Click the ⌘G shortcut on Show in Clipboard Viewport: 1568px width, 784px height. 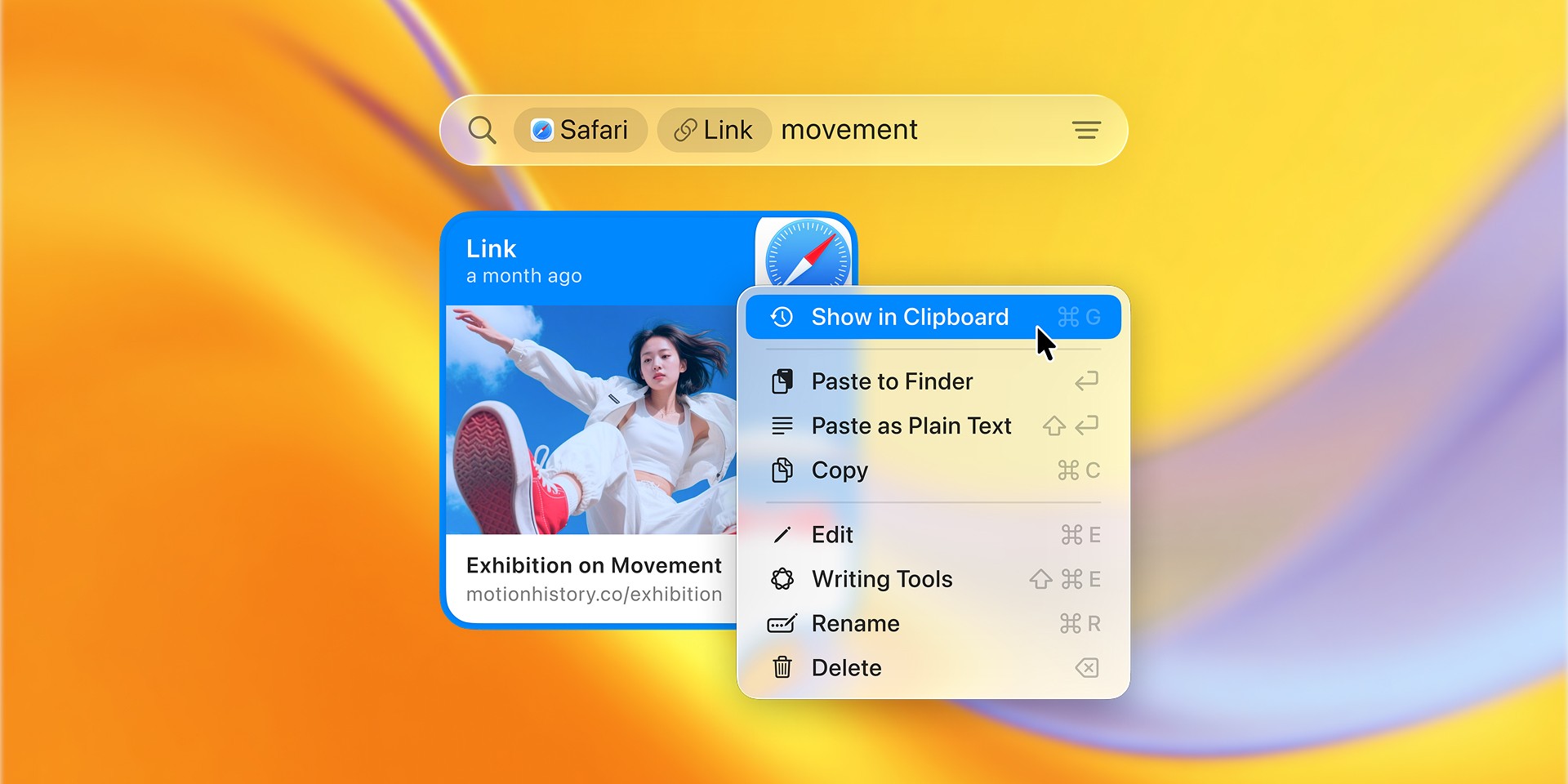tap(1079, 317)
